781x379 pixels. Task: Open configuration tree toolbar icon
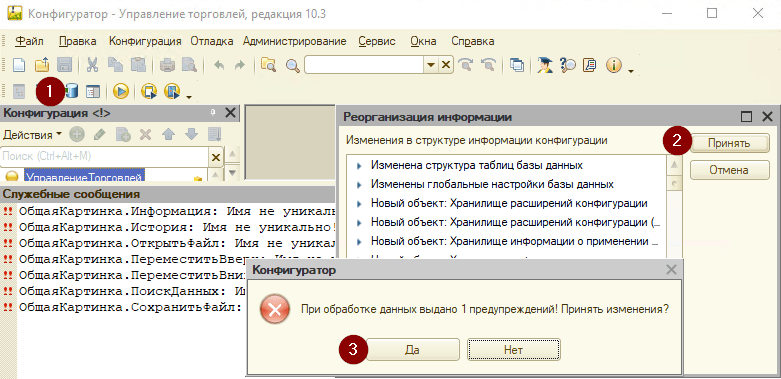pyautogui.click(x=19, y=91)
